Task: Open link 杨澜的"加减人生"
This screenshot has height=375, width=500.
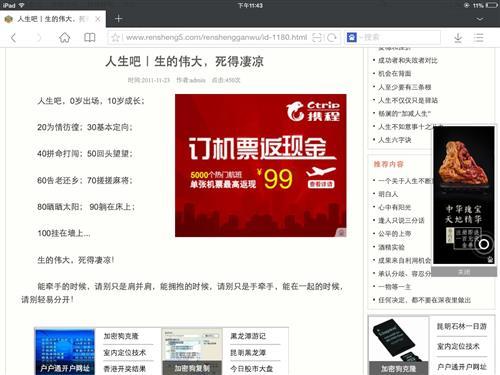Action: coord(404,114)
